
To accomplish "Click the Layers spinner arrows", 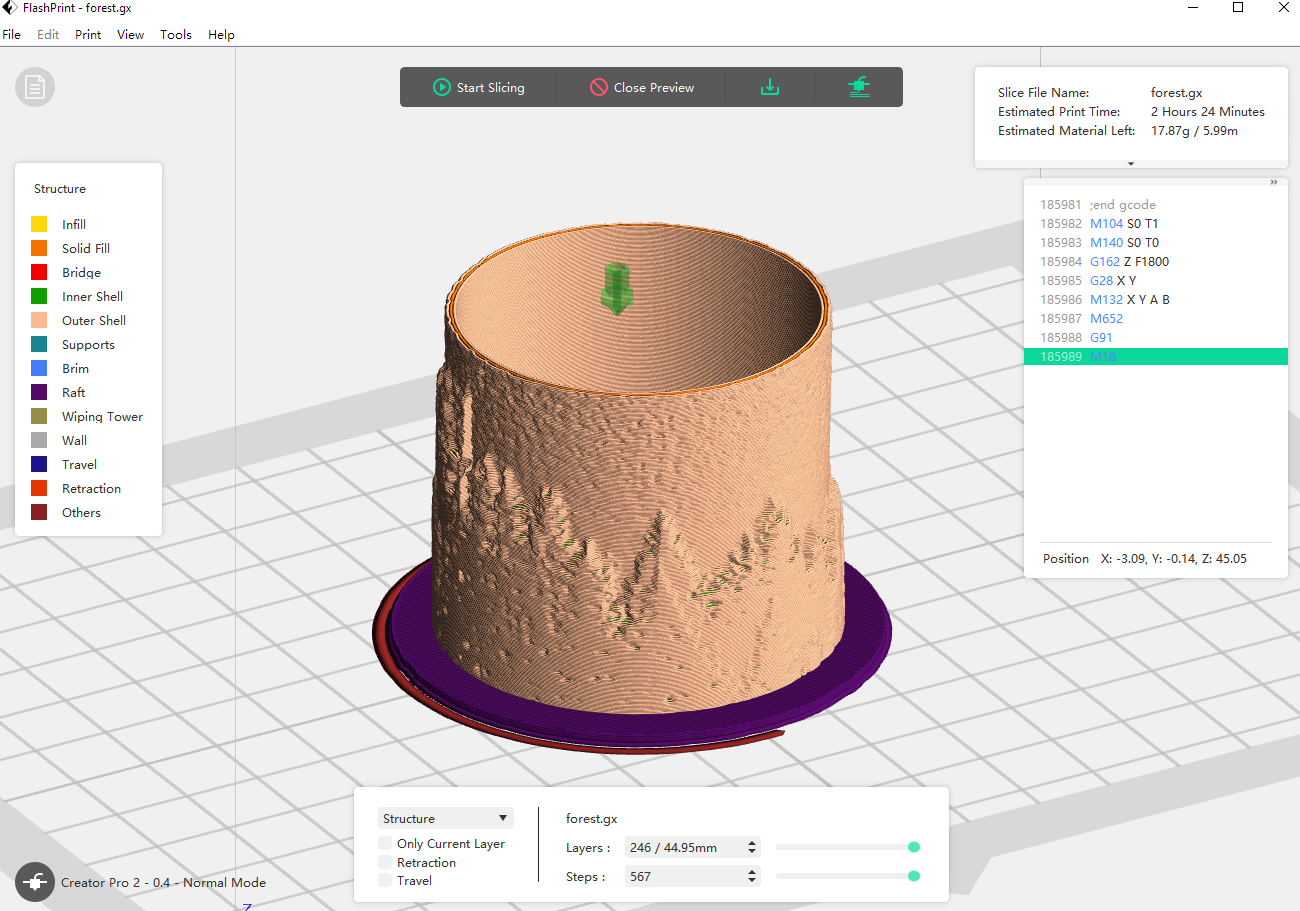I will (752, 847).
